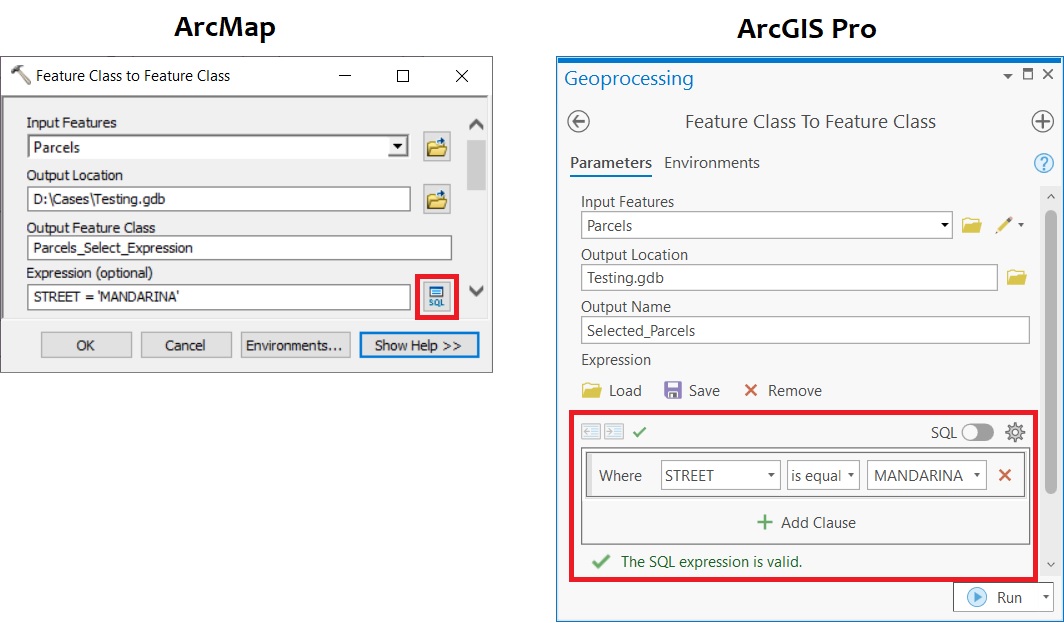The image size is (1064, 623).
Task: Go back in ArcGIS Pro Geoprocessing pane
Action: click(578, 121)
